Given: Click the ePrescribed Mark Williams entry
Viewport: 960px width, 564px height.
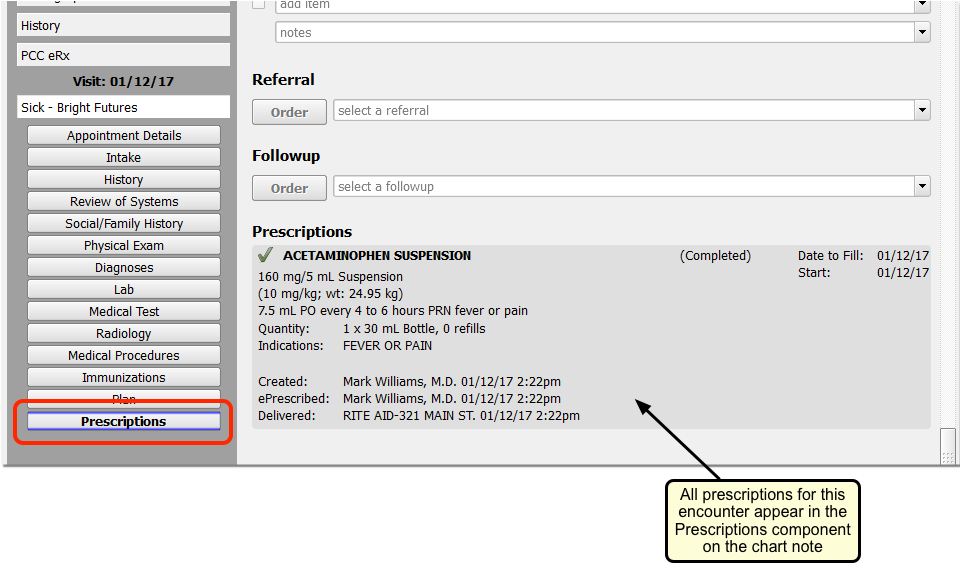Looking at the screenshot, I should click(x=452, y=399).
